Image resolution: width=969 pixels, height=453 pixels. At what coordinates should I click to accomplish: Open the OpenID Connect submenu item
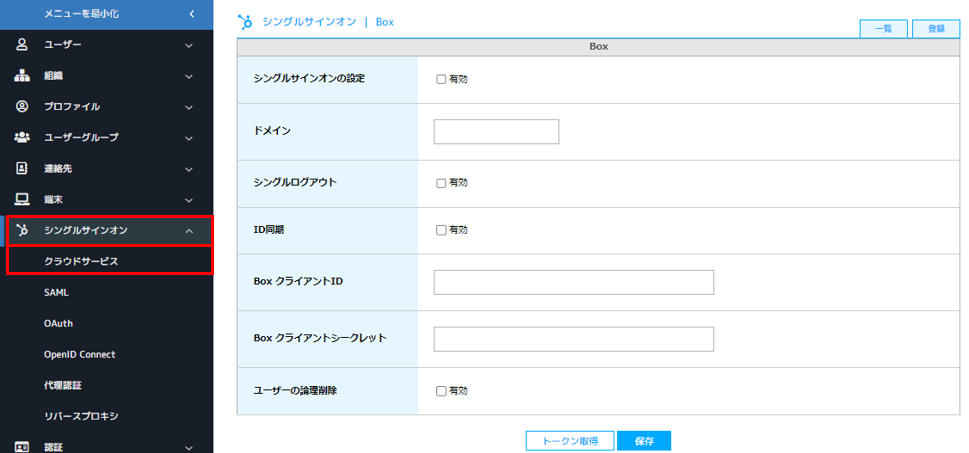[80, 355]
